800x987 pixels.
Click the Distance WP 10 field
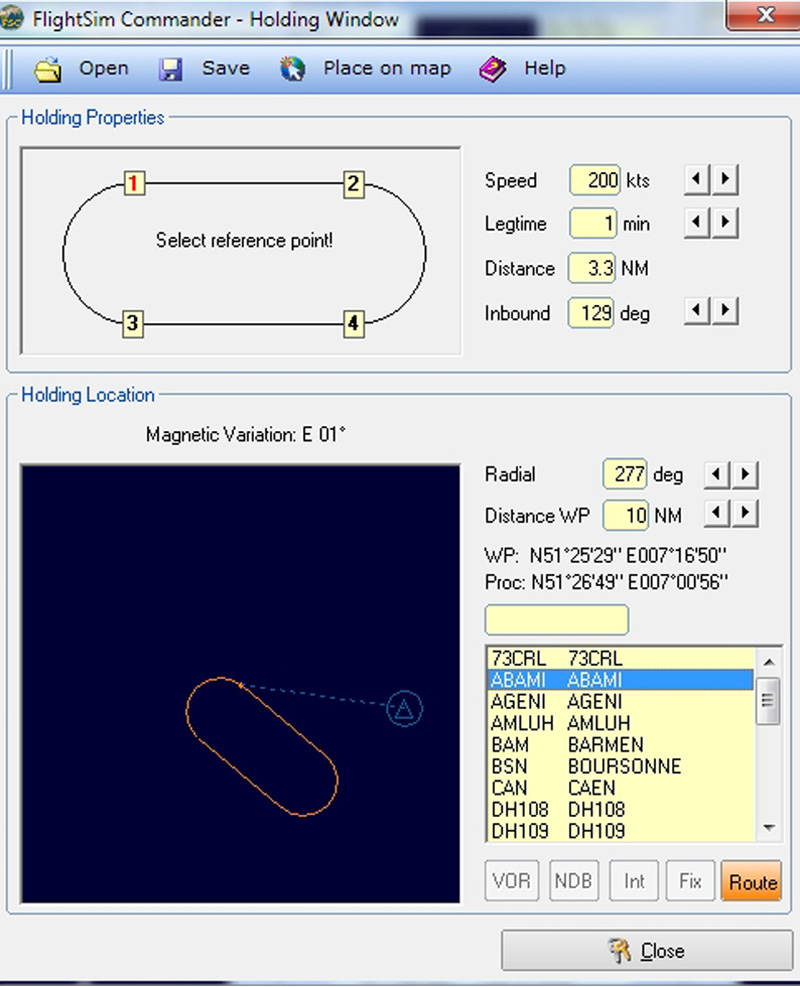pyautogui.click(x=626, y=516)
